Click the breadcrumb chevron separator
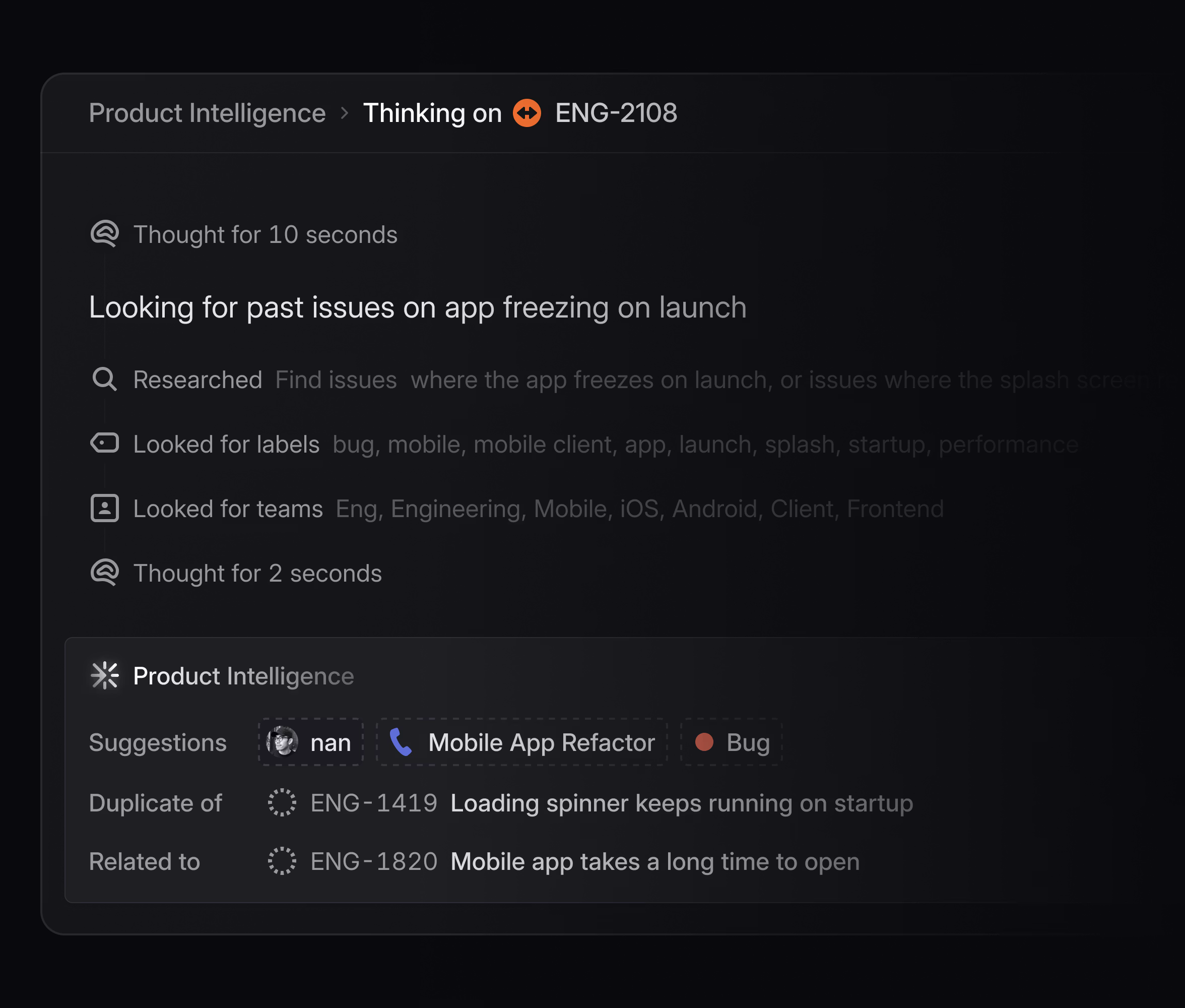1185x1008 pixels. (x=344, y=113)
